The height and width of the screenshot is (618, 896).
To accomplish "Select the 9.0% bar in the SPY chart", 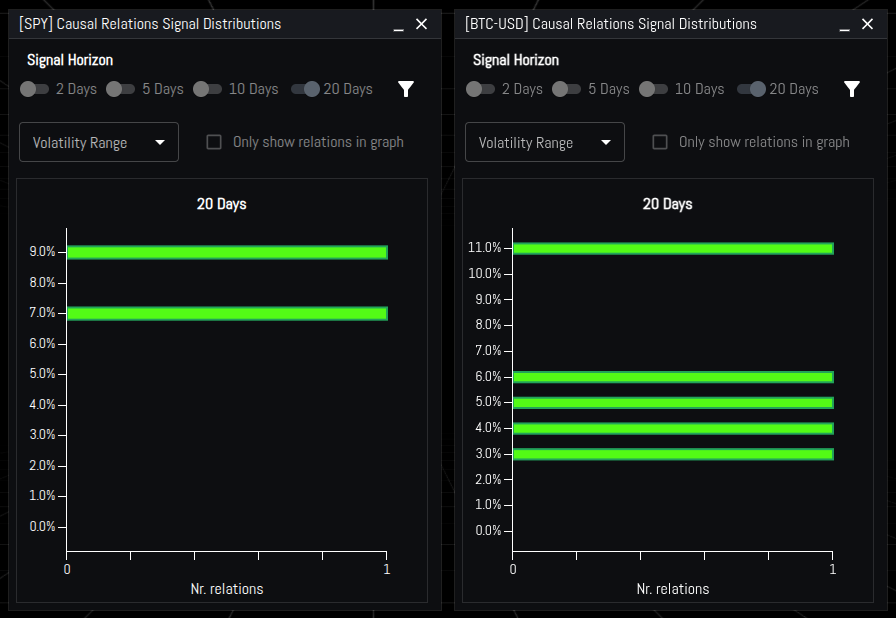I will coord(227,252).
